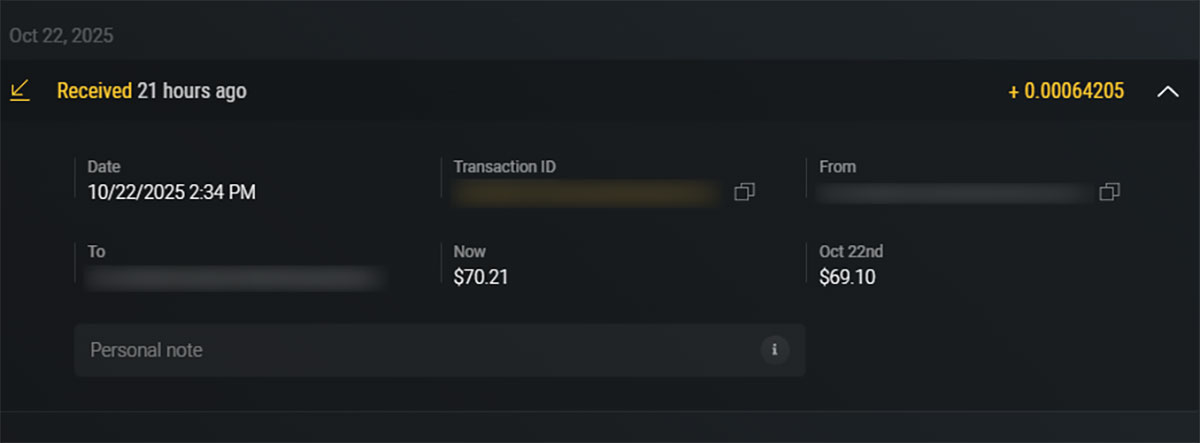Click the Transaction ID label

coord(504,167)
